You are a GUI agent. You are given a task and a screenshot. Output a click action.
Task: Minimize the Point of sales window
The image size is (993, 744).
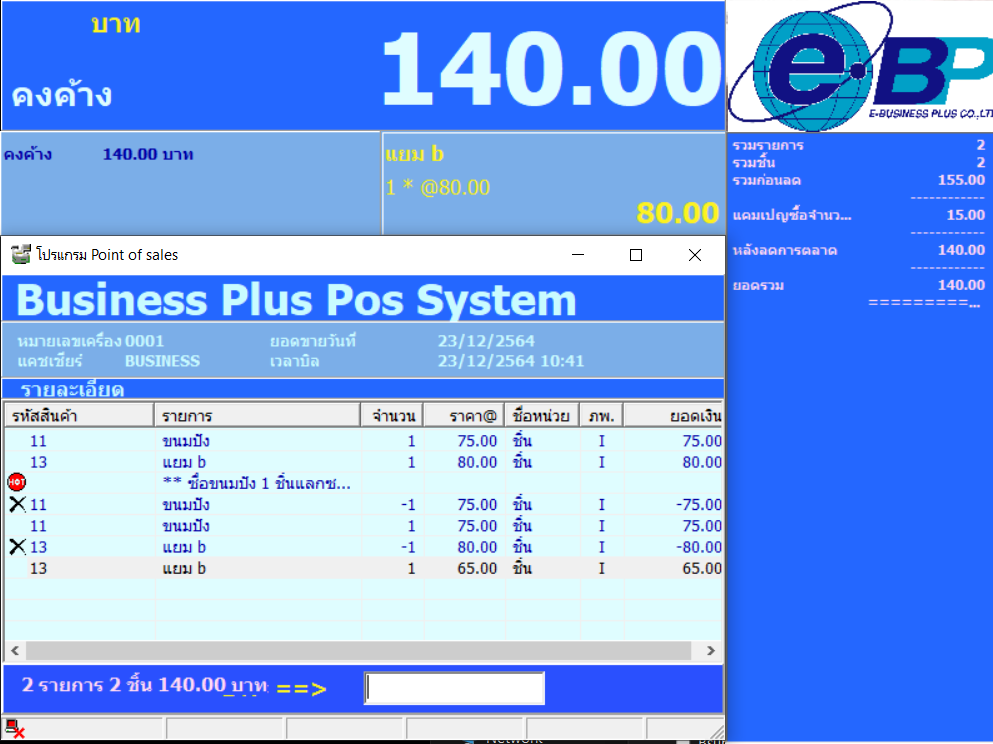pos(578,255)
